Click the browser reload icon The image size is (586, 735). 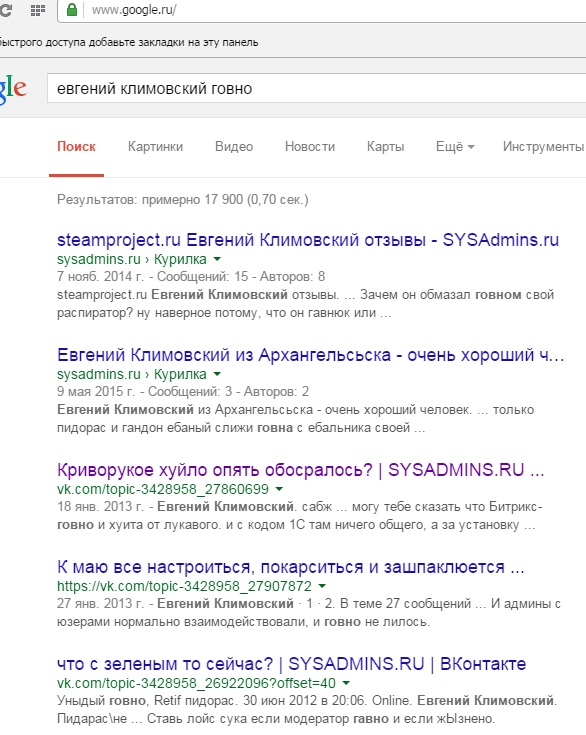(x=6, y=9)
